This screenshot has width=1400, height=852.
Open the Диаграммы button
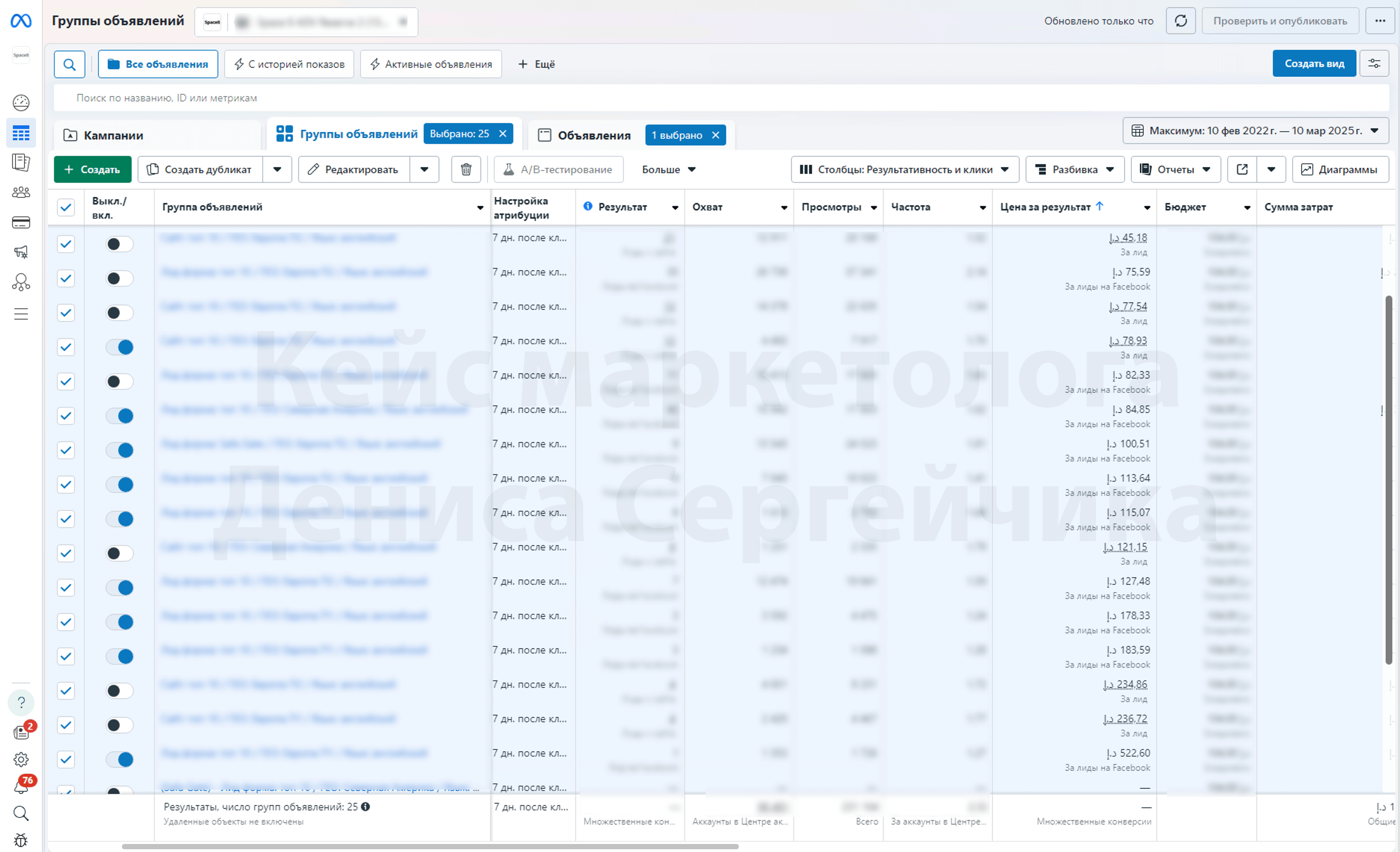click(1340, 169)
